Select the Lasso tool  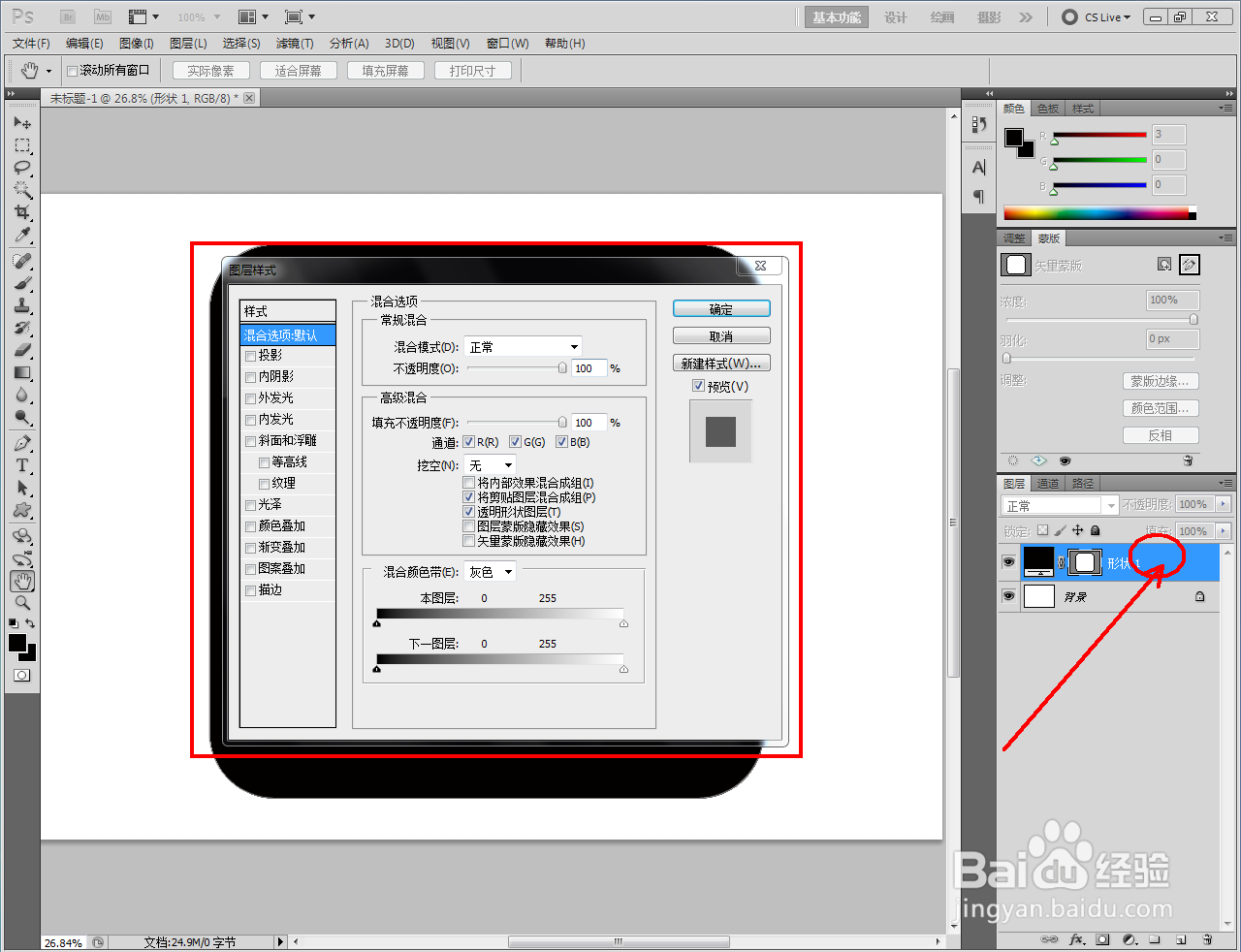point(22,168)
